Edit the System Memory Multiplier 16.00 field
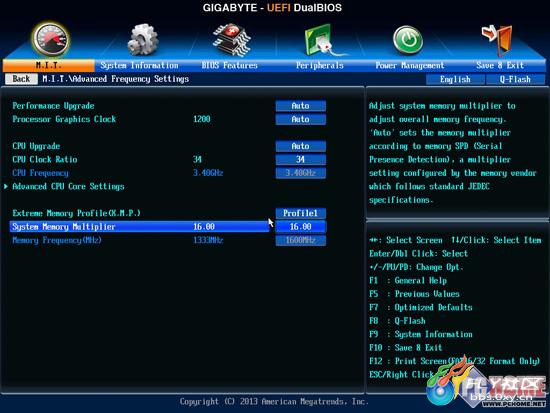Image resolution: width=550 pixels, height=413 pixels. (301, 227)
